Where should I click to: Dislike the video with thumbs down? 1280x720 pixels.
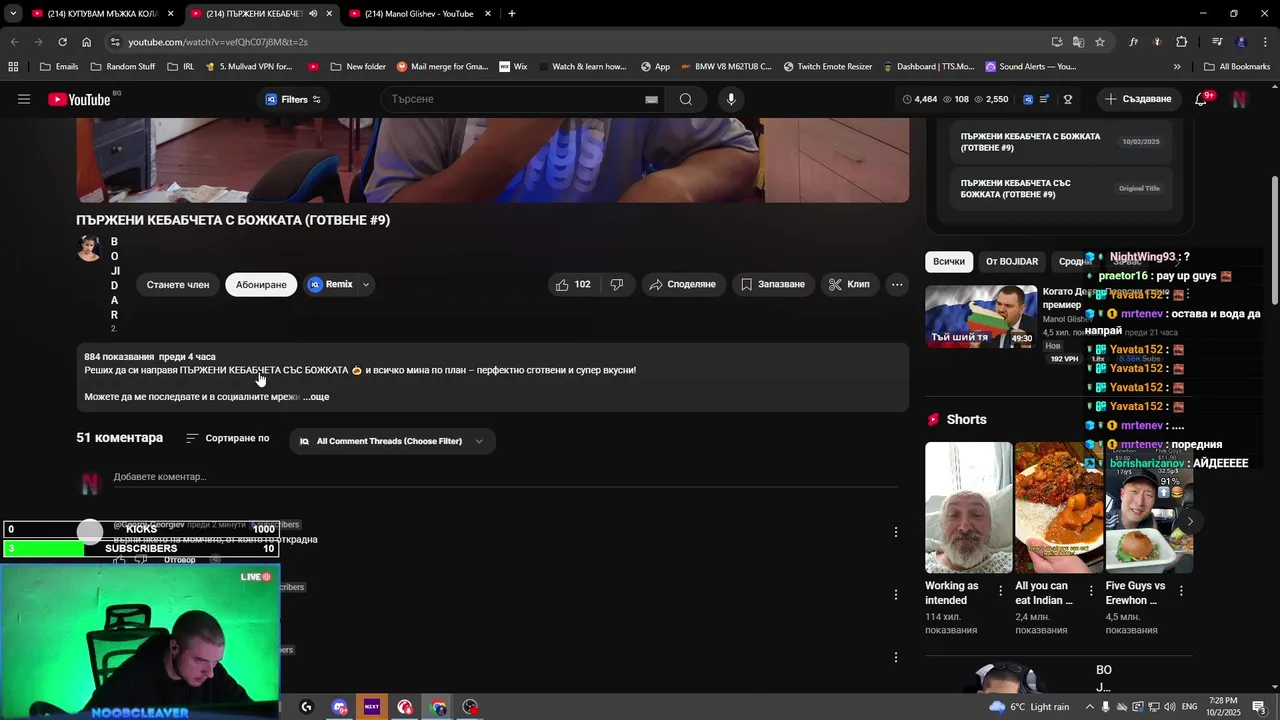(x=617, y=284)
